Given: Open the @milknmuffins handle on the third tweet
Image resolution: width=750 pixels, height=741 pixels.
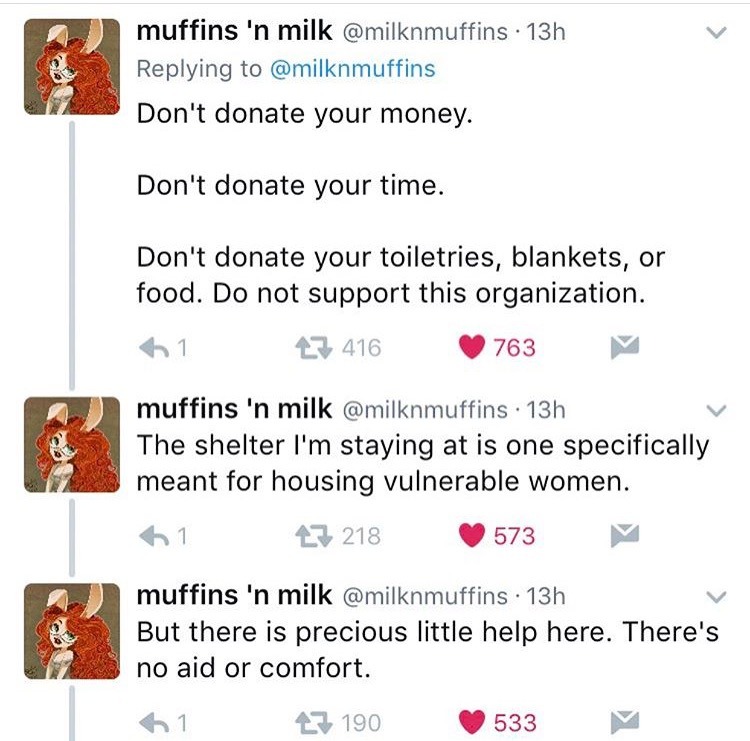Looking at the screenshot, I should click(x=424, y=597).
